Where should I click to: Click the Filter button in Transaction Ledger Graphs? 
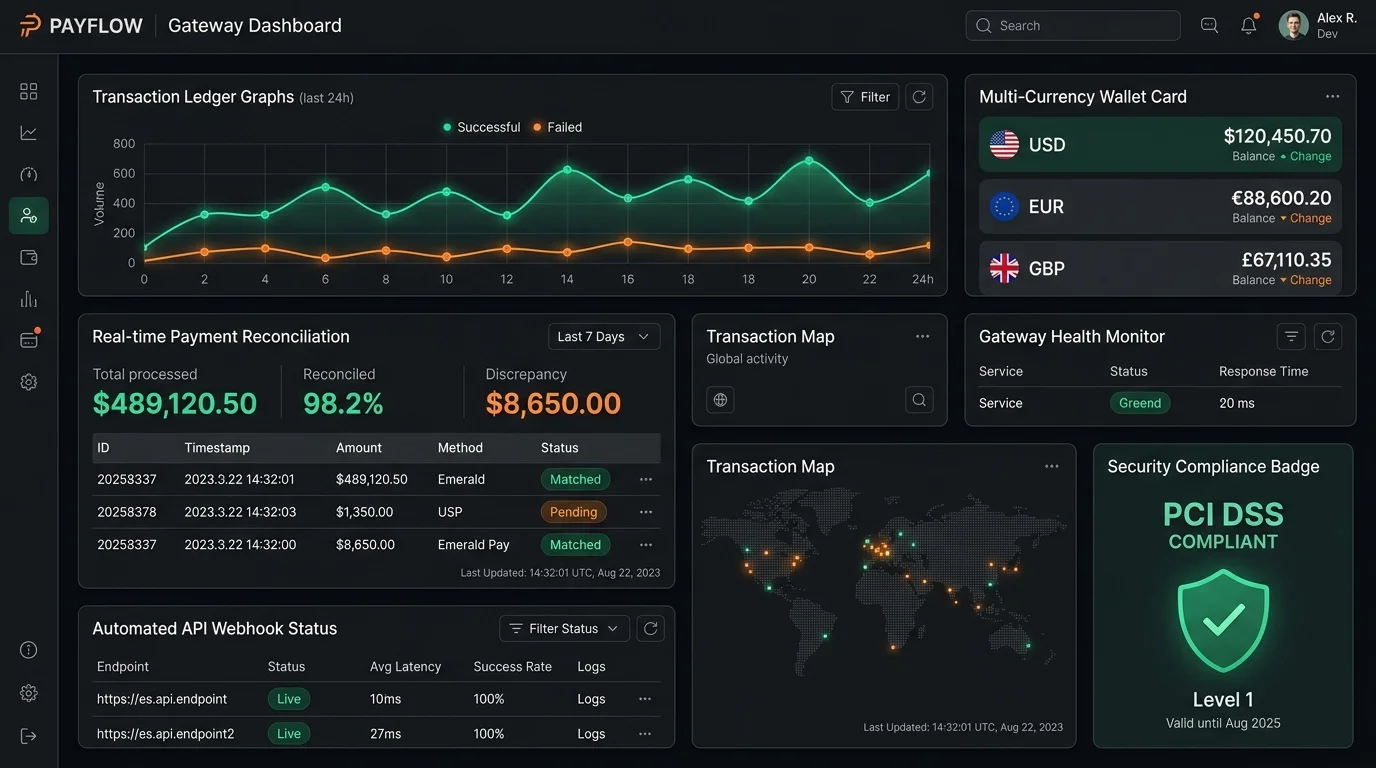click(865, 97)
